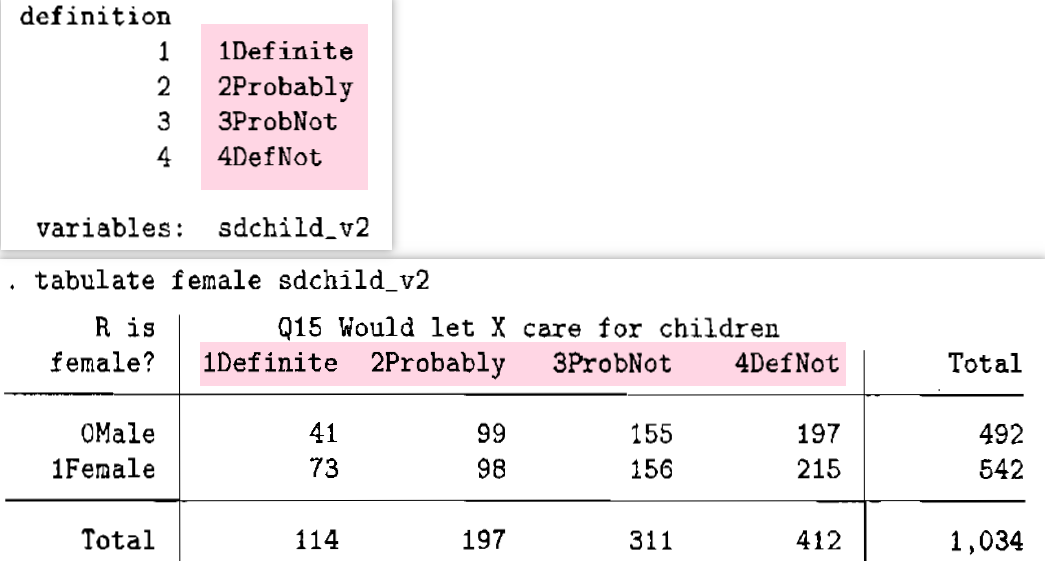Click the 'Total' row label at the bottom
The width and height of the screenshot is (1045, 561).
[118, 540]
